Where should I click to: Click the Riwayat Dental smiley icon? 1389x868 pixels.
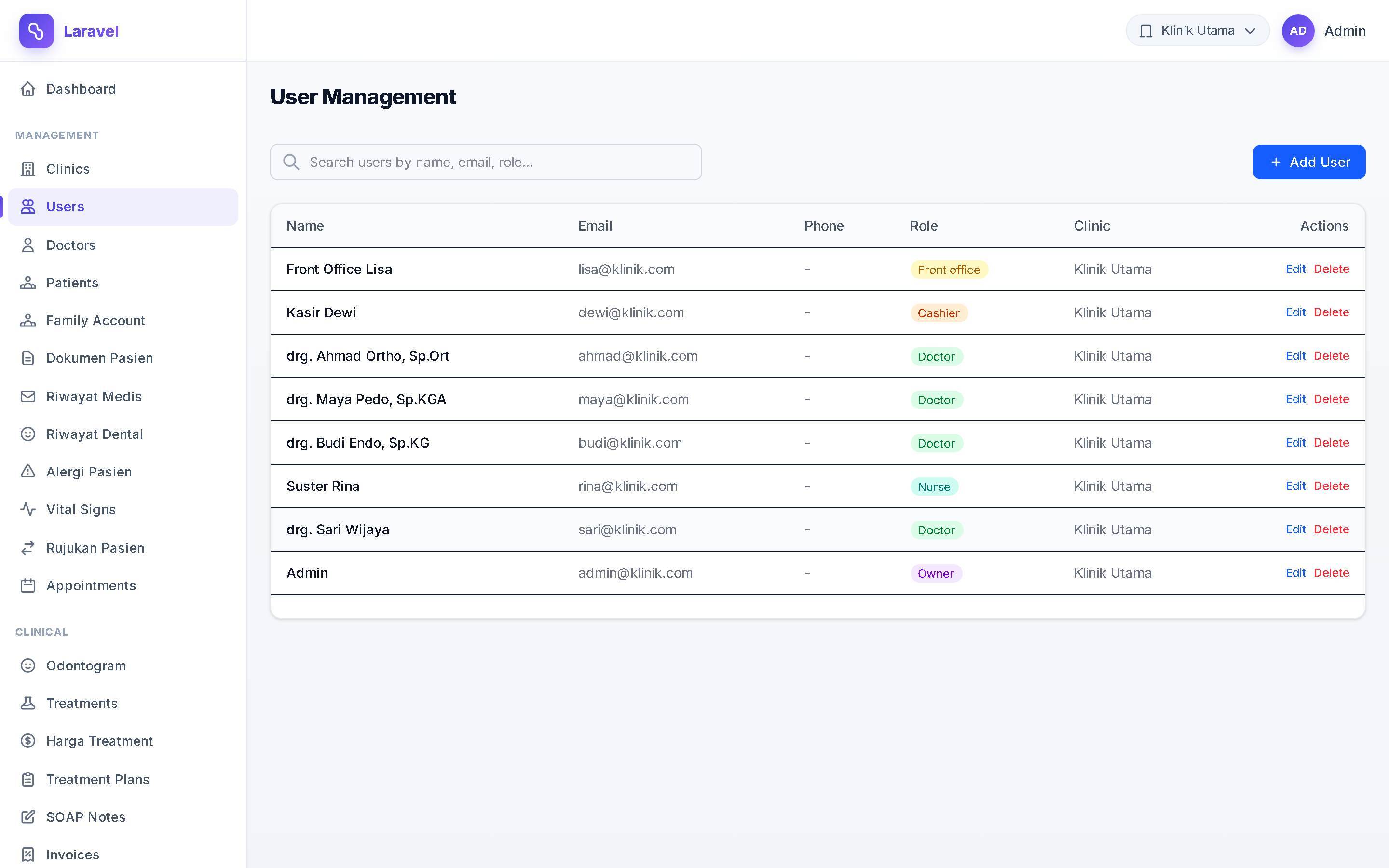(x=28, y=434)
